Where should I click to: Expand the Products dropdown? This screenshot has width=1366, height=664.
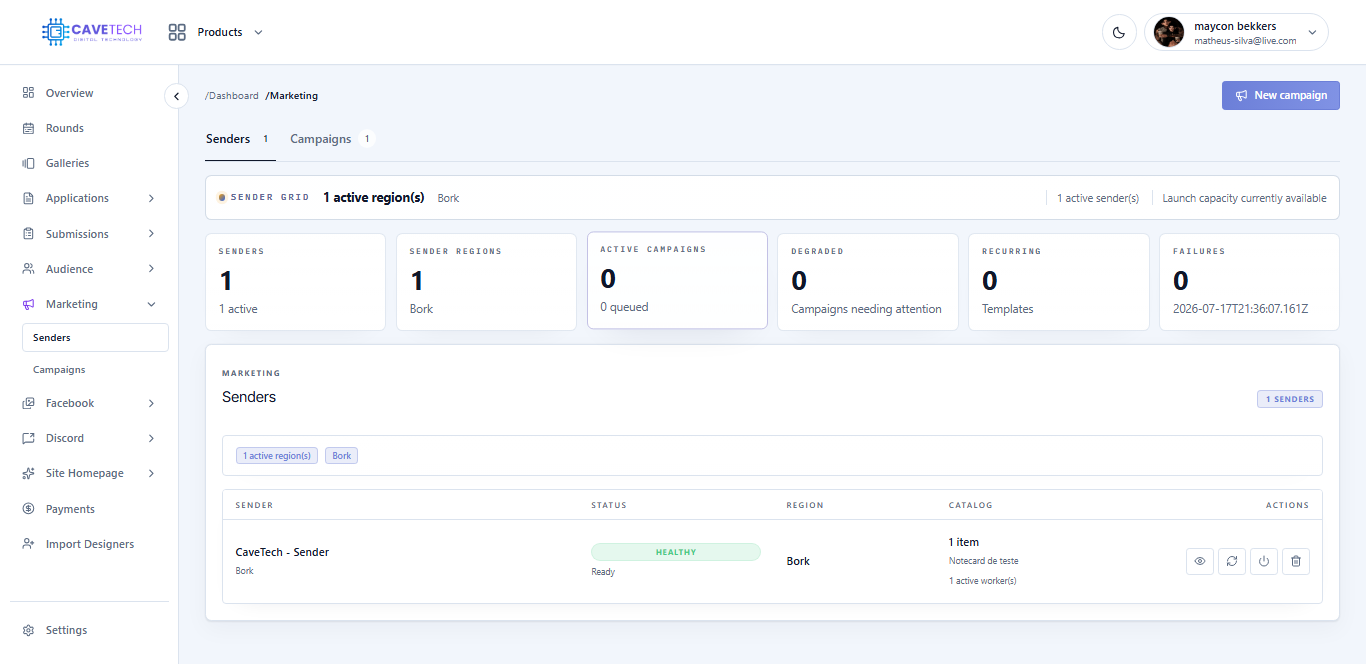(x=216, y=32)
